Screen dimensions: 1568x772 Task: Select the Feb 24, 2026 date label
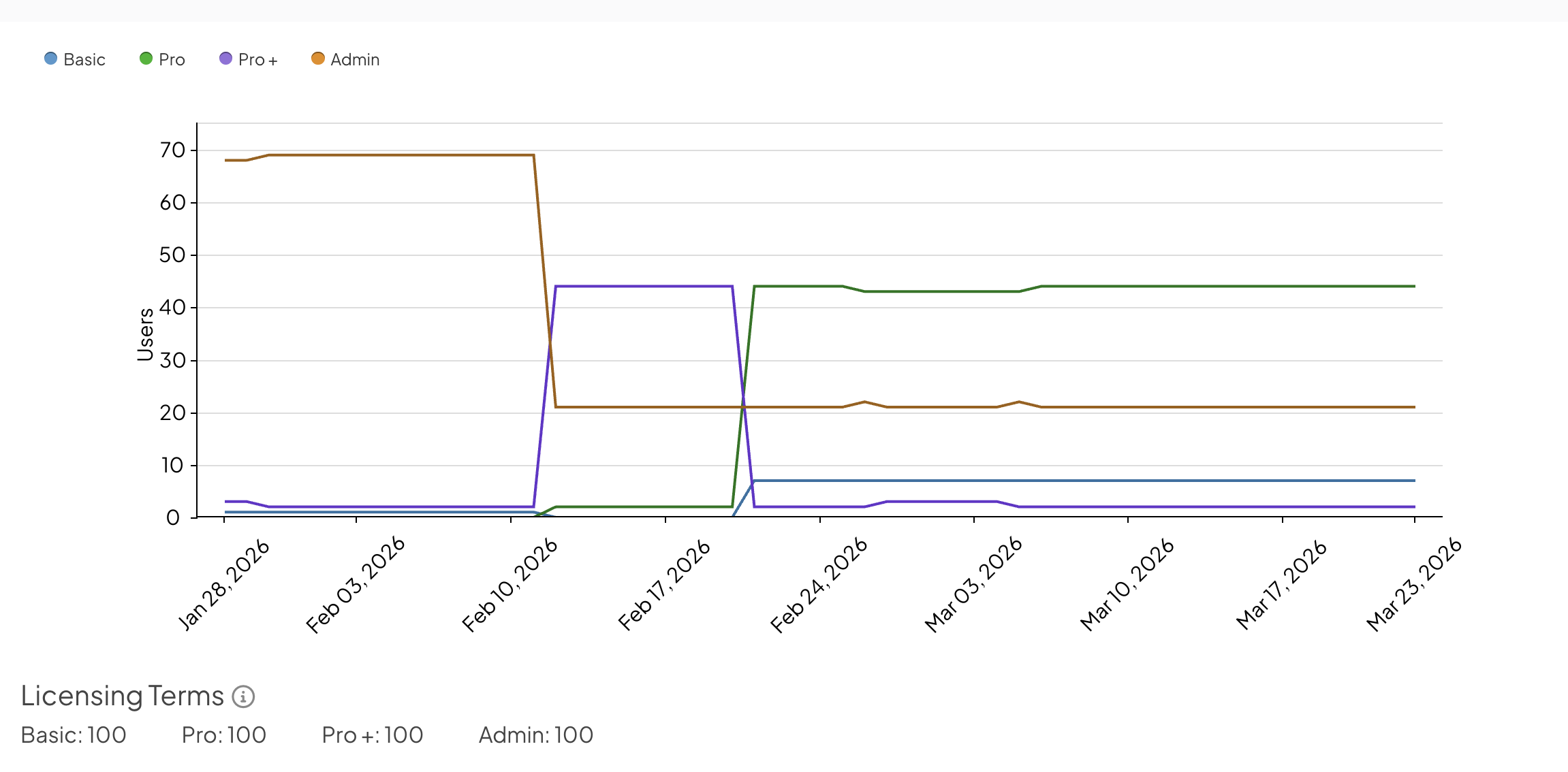click(819, 585)
